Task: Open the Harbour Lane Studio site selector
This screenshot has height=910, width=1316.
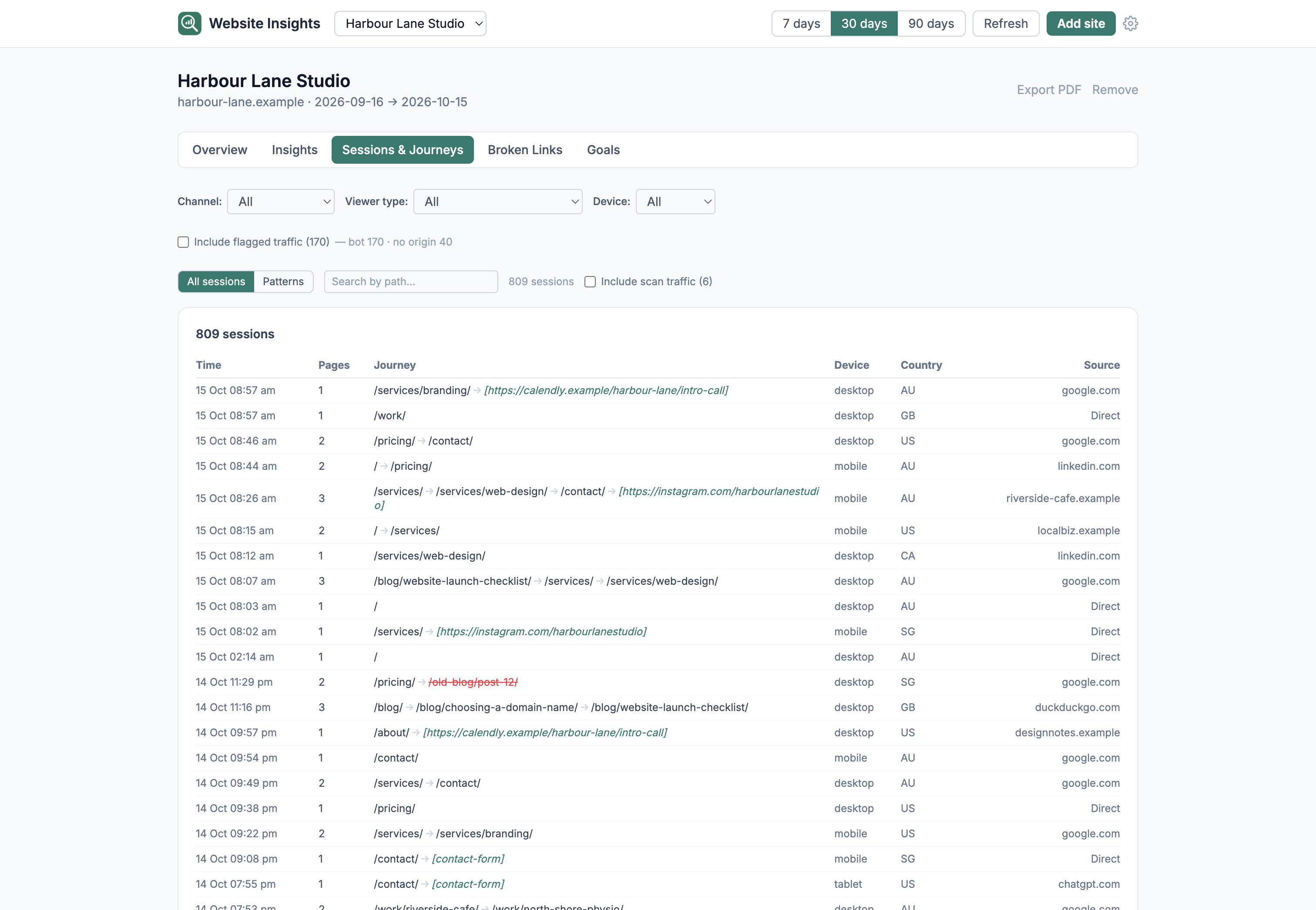Action: pos(410,24)
